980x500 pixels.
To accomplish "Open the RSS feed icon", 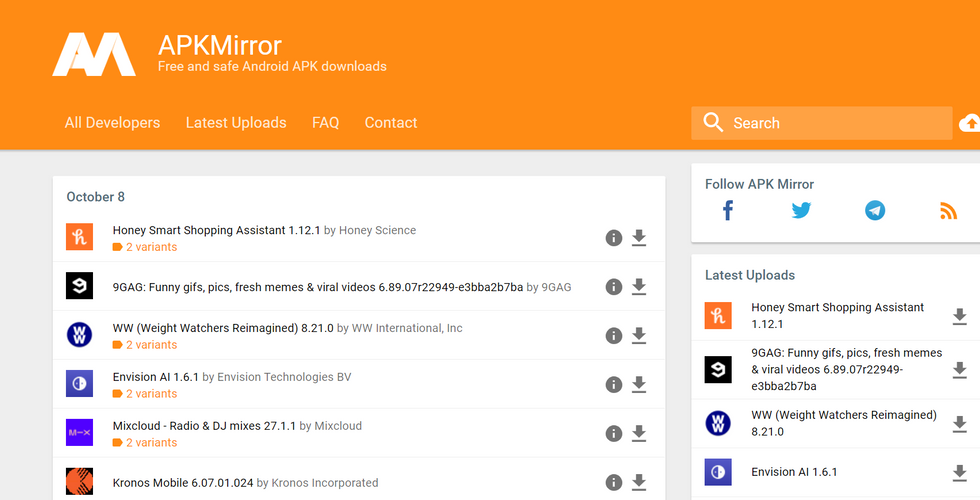I will coord(948,211).
